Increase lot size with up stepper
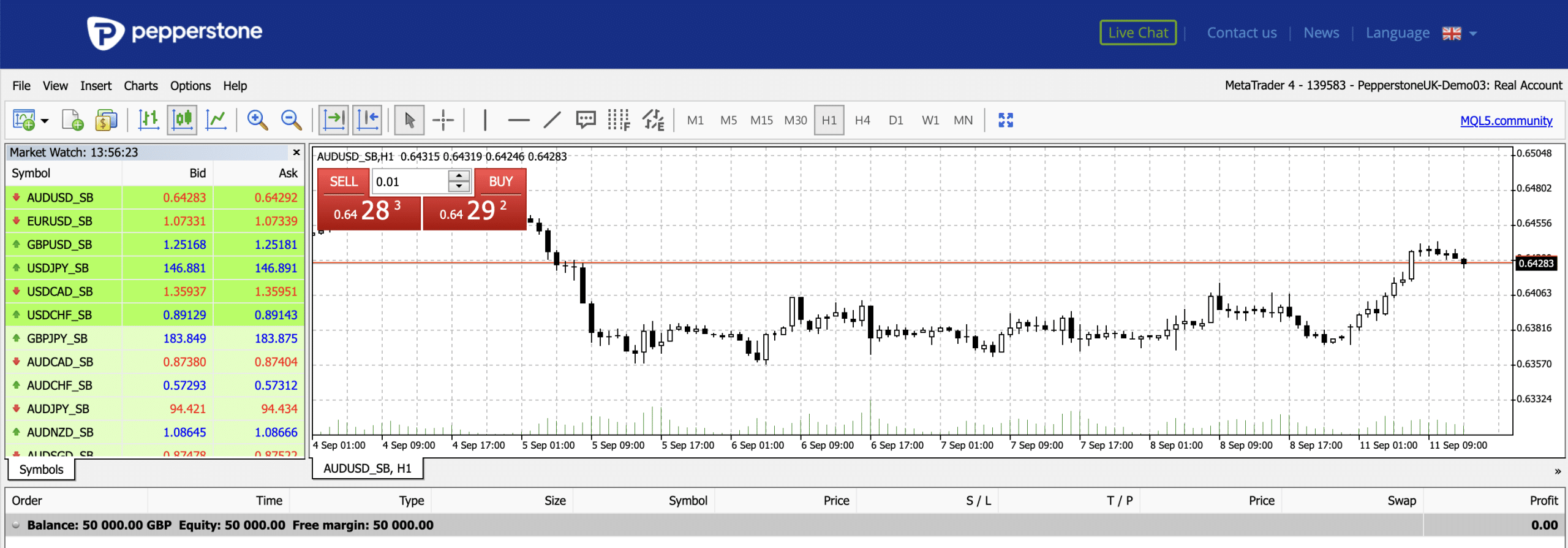The width and height of the screenshot is (1568, 548). 459,176
